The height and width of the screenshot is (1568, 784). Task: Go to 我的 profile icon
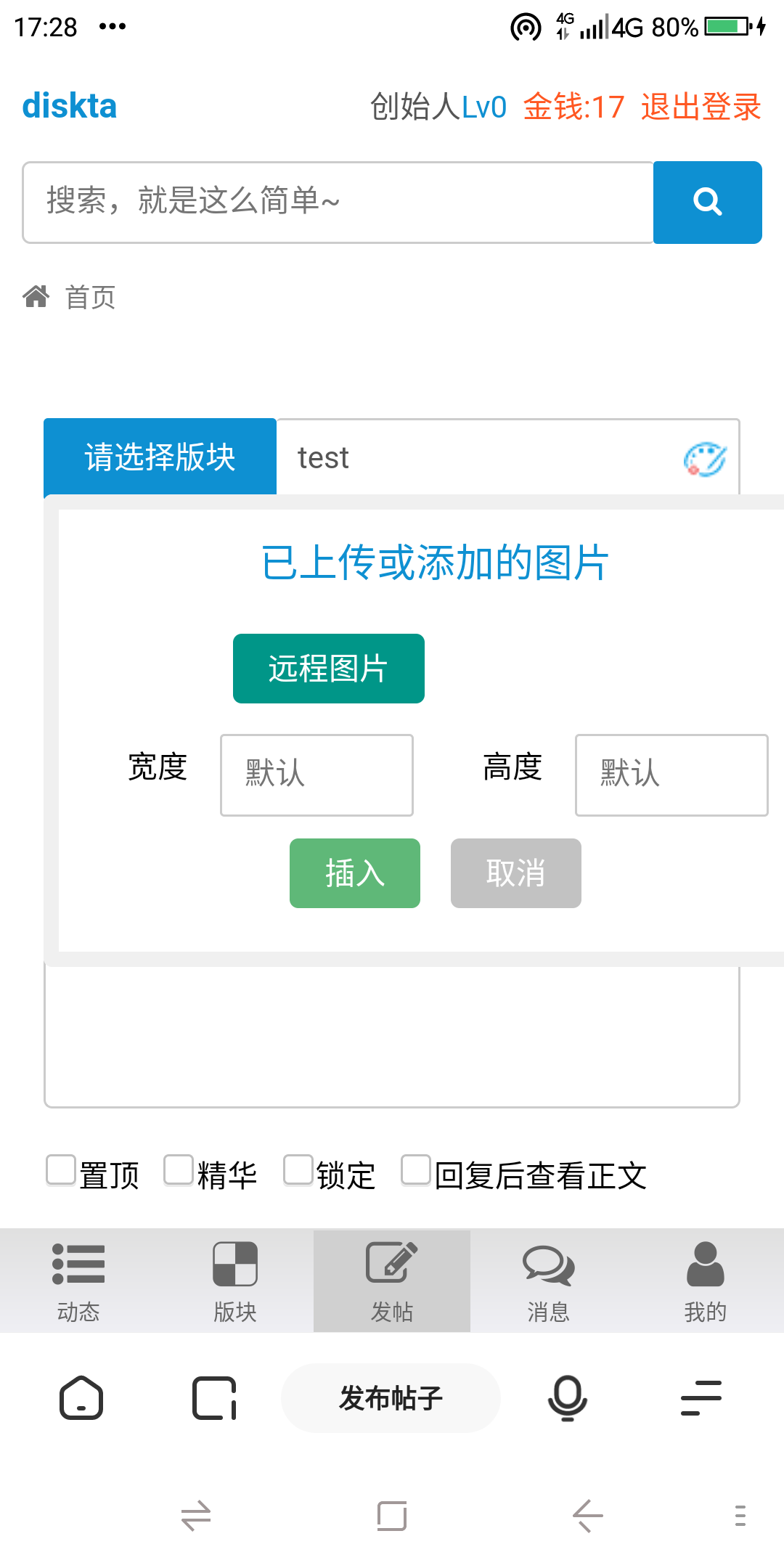click(705, 1264)
